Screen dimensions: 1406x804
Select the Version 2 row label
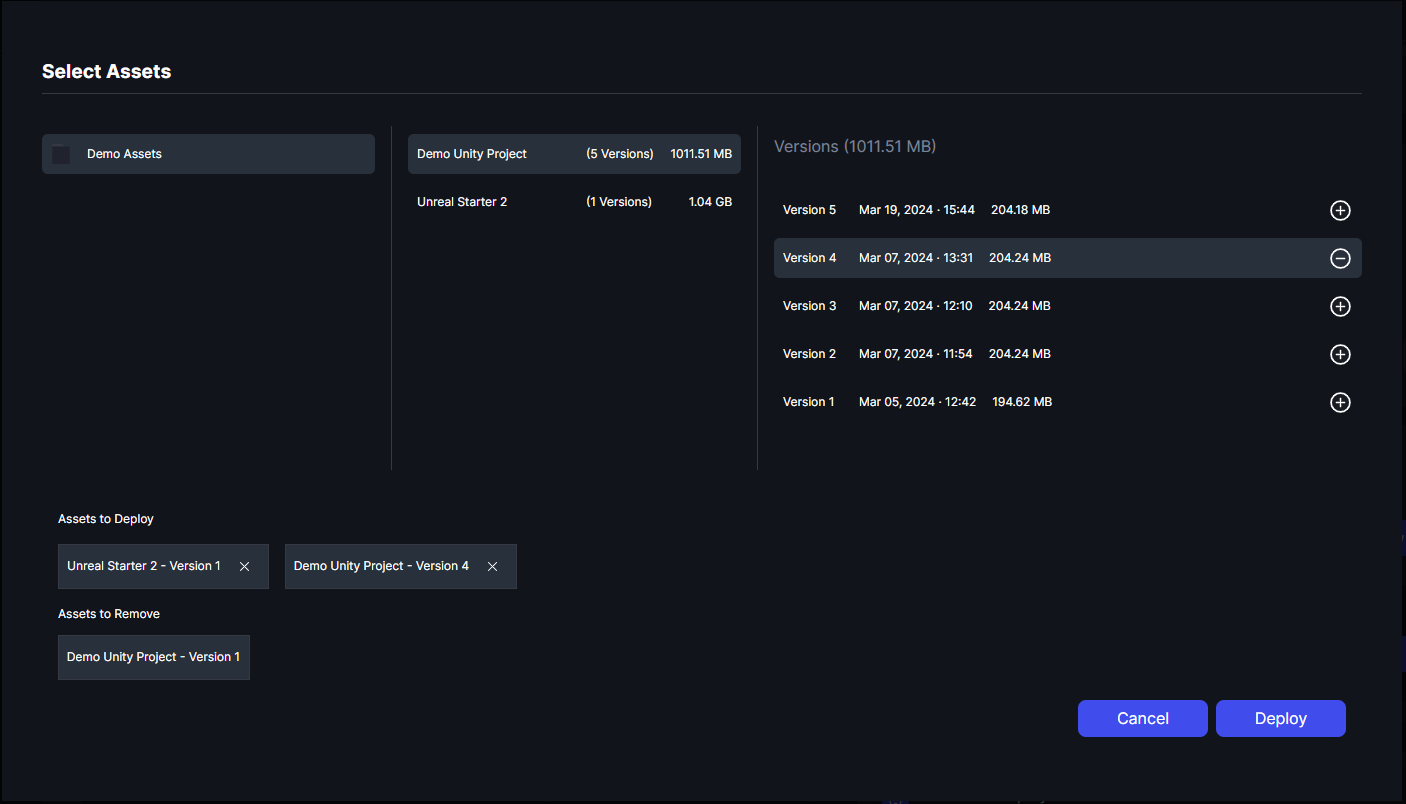pos(809,354)
